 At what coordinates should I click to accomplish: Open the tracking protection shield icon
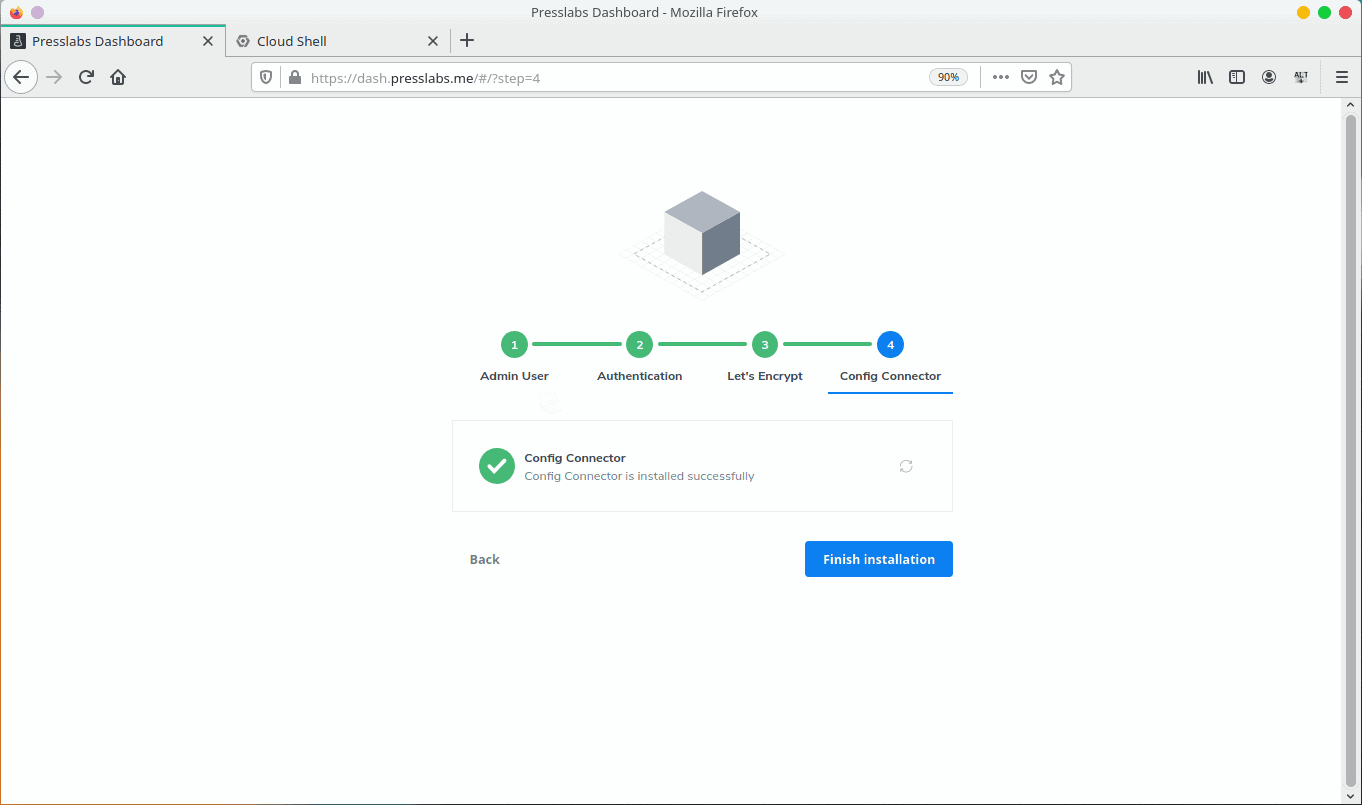[266, 77]
